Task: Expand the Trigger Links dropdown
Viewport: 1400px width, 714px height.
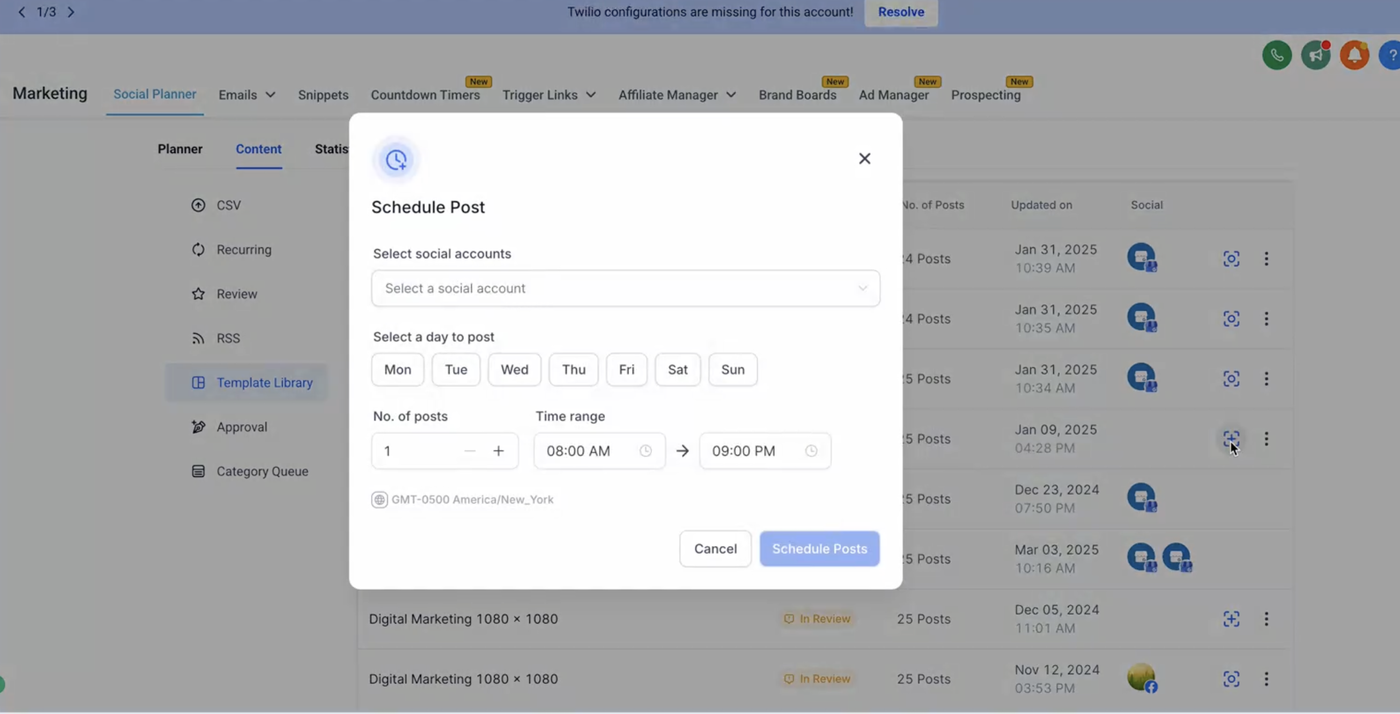Action: point(549,95)
